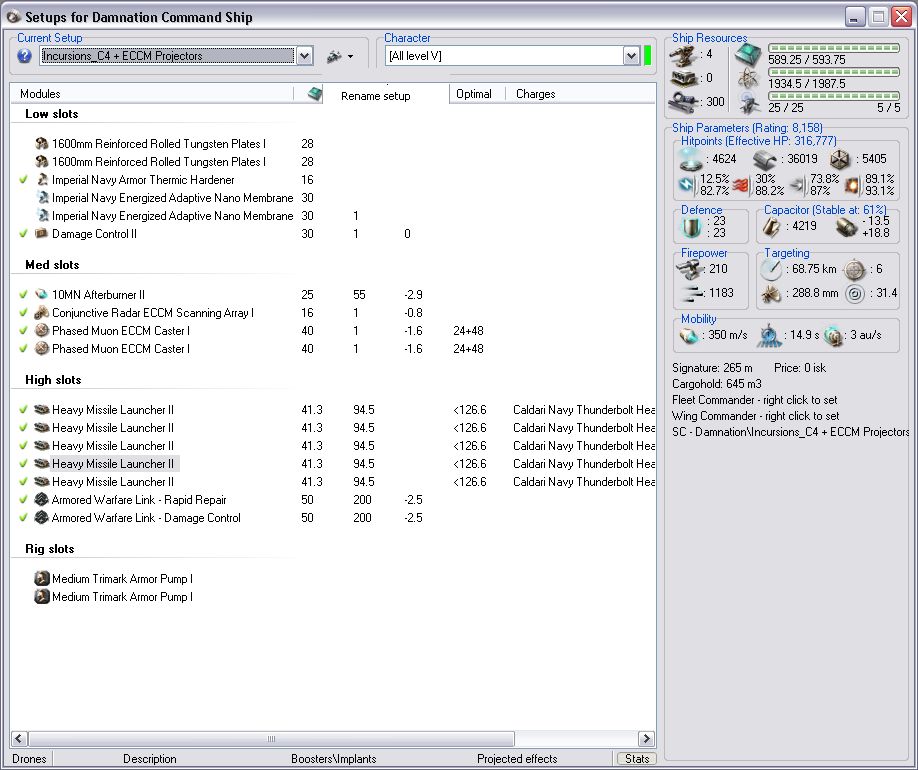
Task: Click the drone bay icon beside 25 / 25
Action: click(748, 103)
